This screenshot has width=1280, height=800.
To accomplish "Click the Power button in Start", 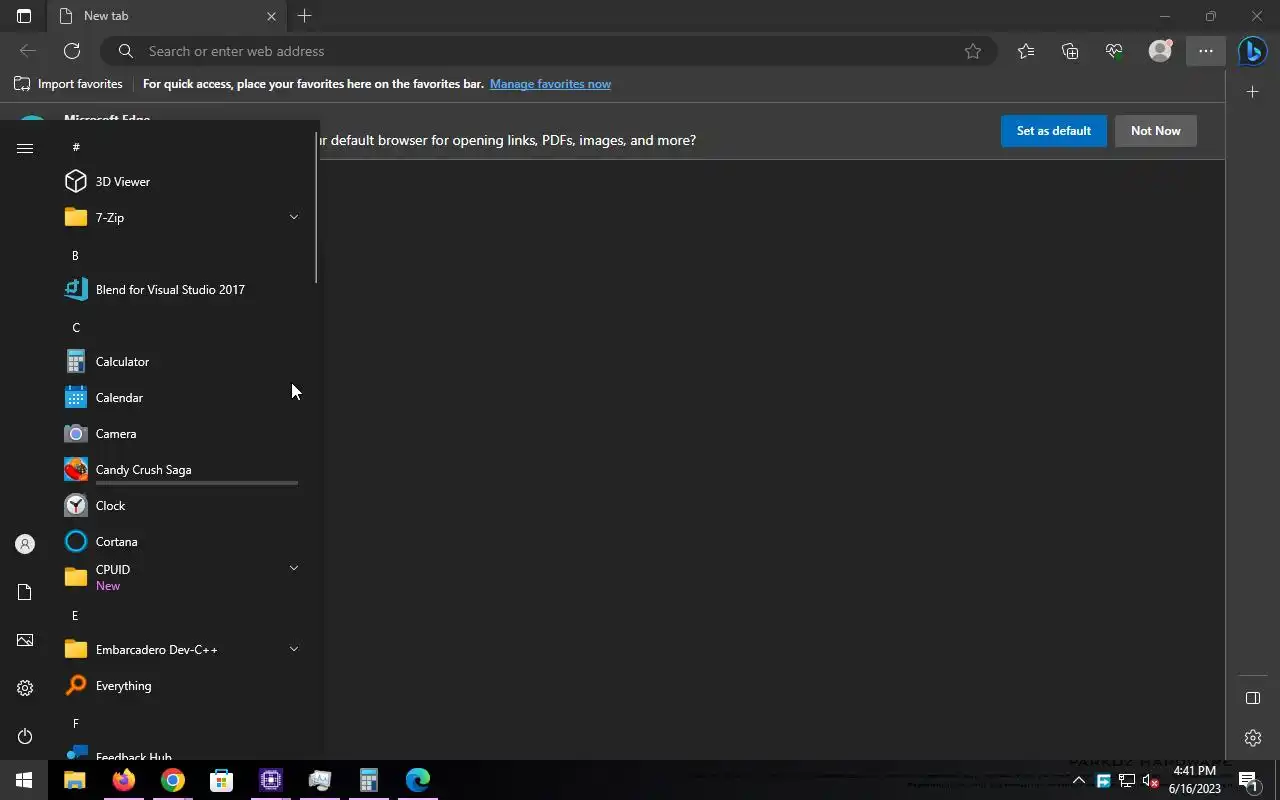I will click(x=25, y=736).
